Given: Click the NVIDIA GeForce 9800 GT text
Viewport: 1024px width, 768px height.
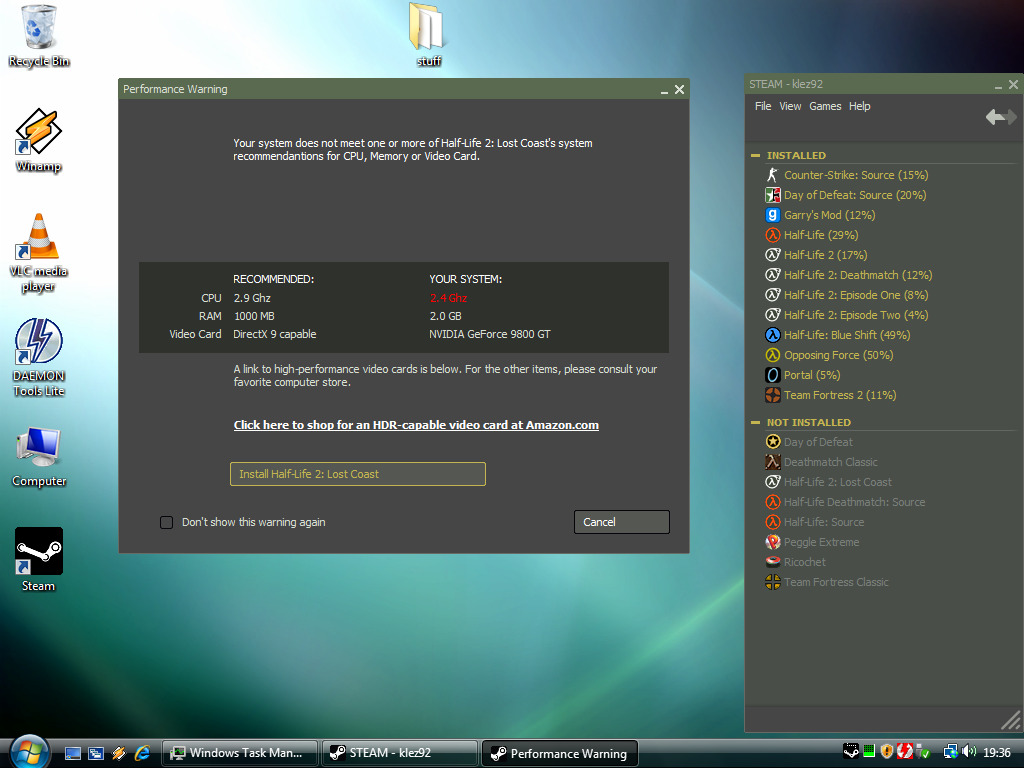Looking at the screenshot, I should pyautogui.click(x=489, y=334).
